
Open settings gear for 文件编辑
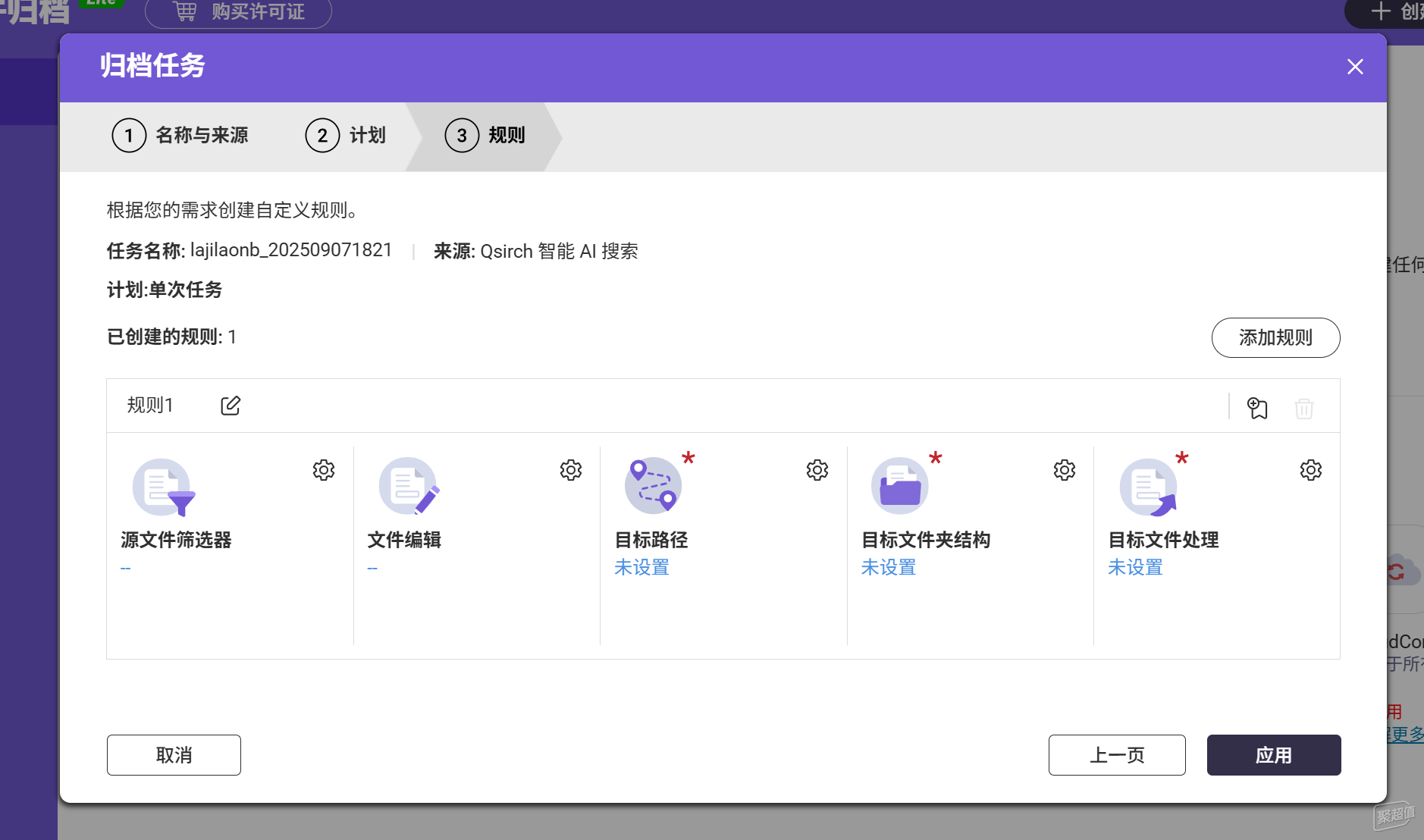tap(570, 470)
